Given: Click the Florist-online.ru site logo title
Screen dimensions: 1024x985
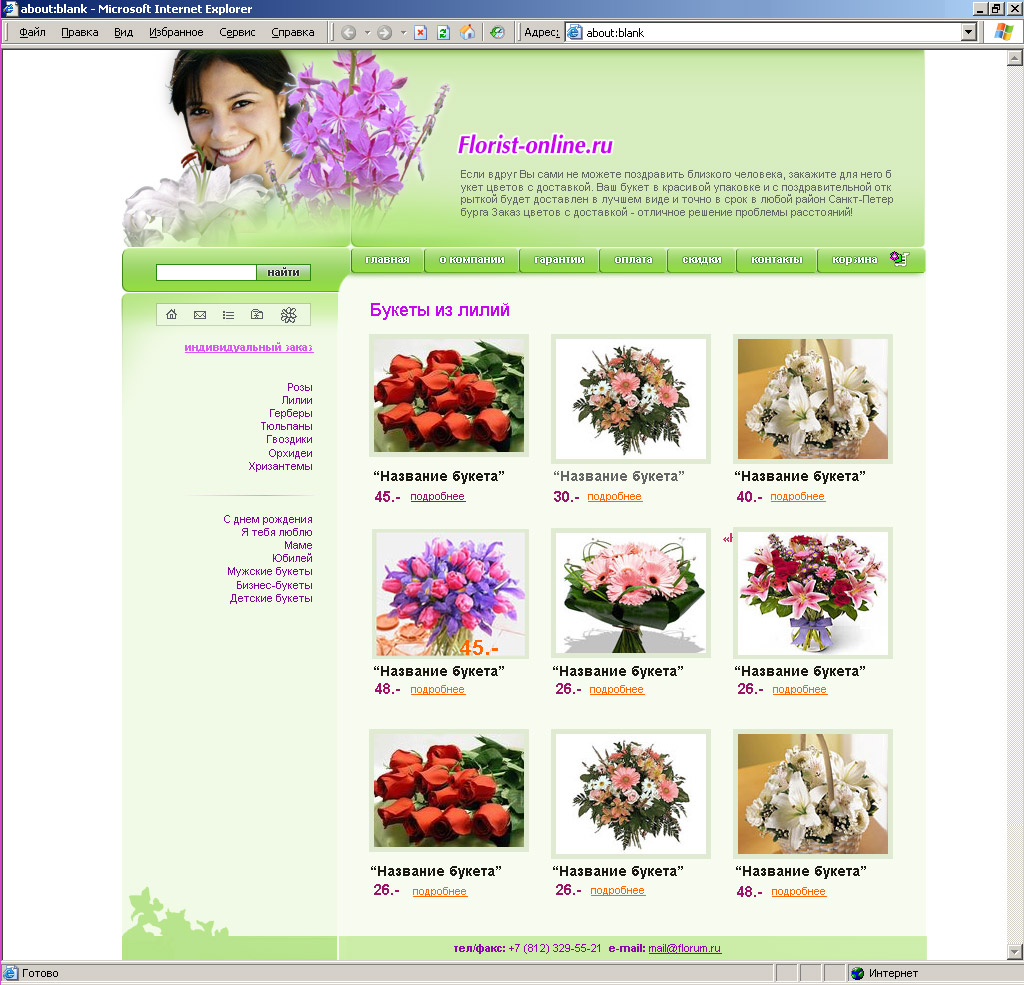Looking at the screenshot, I should tap(536, 145).
